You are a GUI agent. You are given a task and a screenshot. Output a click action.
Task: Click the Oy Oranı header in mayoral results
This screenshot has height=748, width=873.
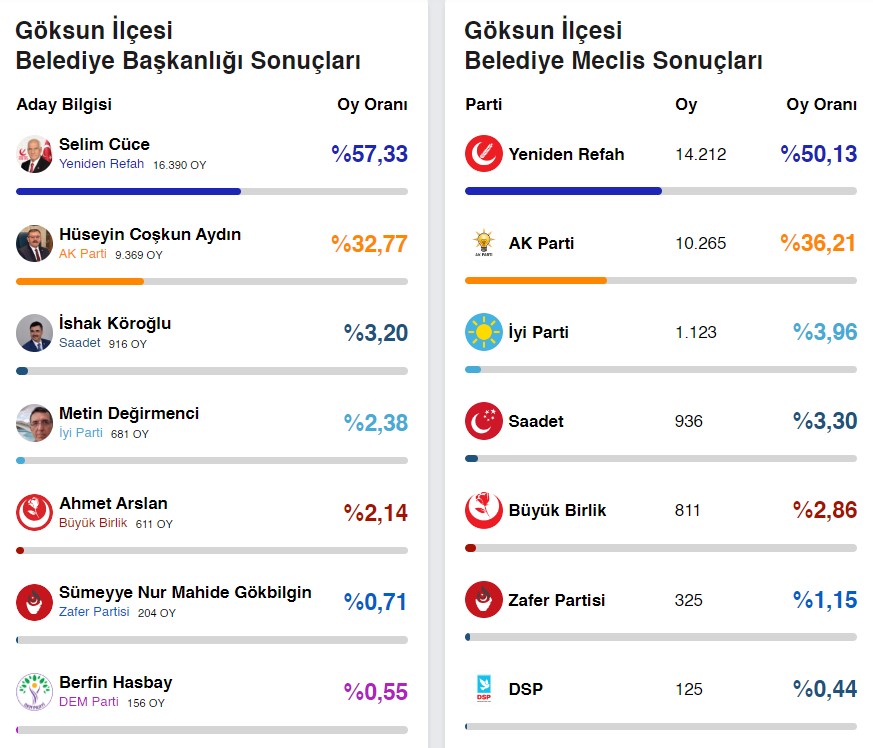(372, 105)
